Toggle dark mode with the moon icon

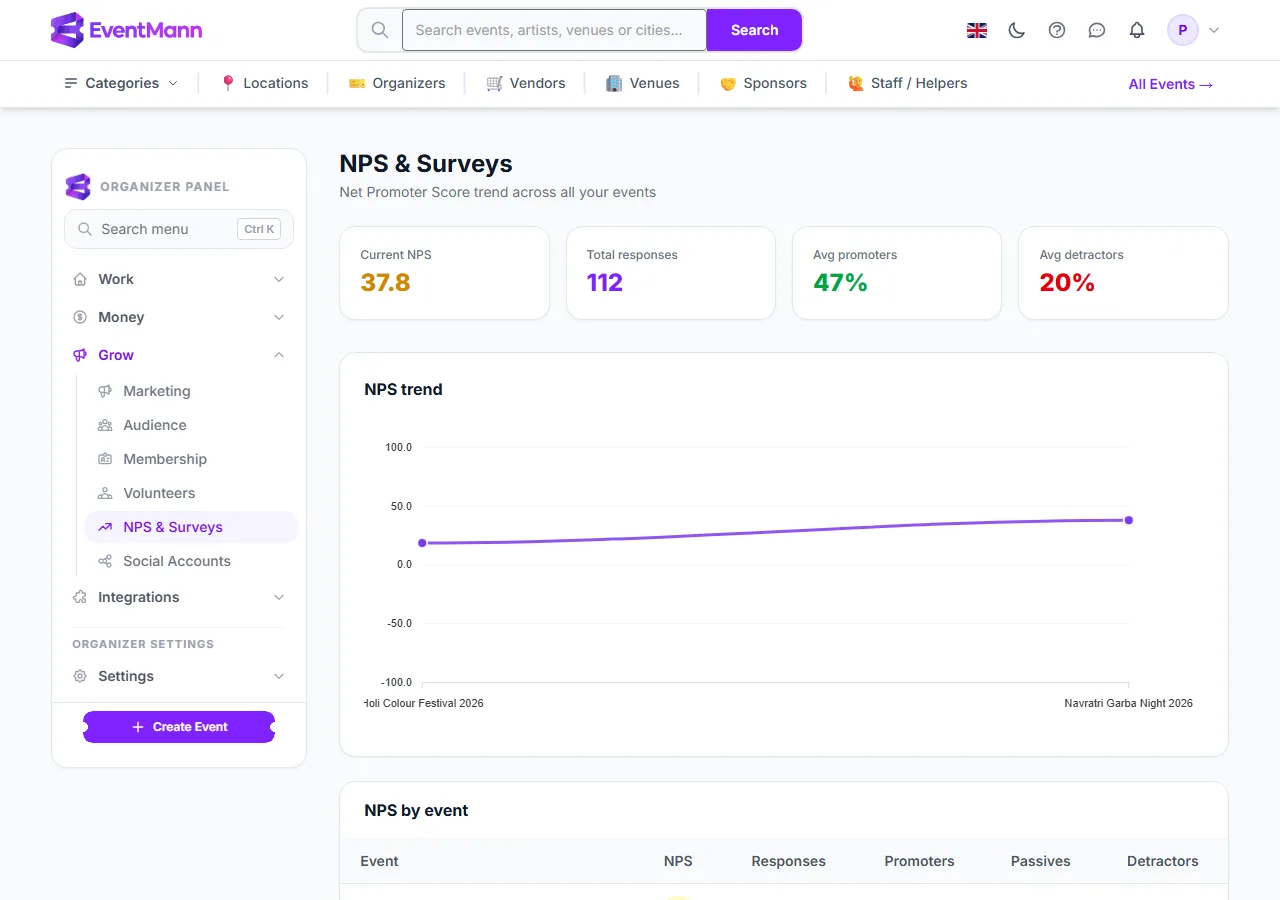(x=1017, y=30)
